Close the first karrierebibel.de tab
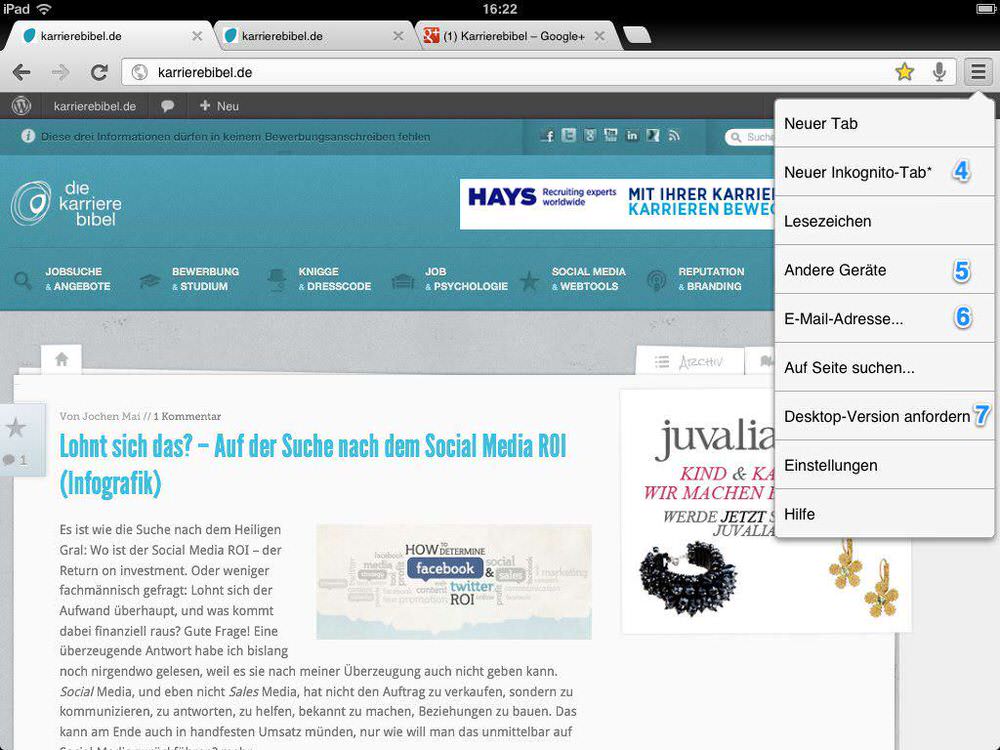Screen dimensions: 1000x750 pyautogui.click(x=197, y=36)
